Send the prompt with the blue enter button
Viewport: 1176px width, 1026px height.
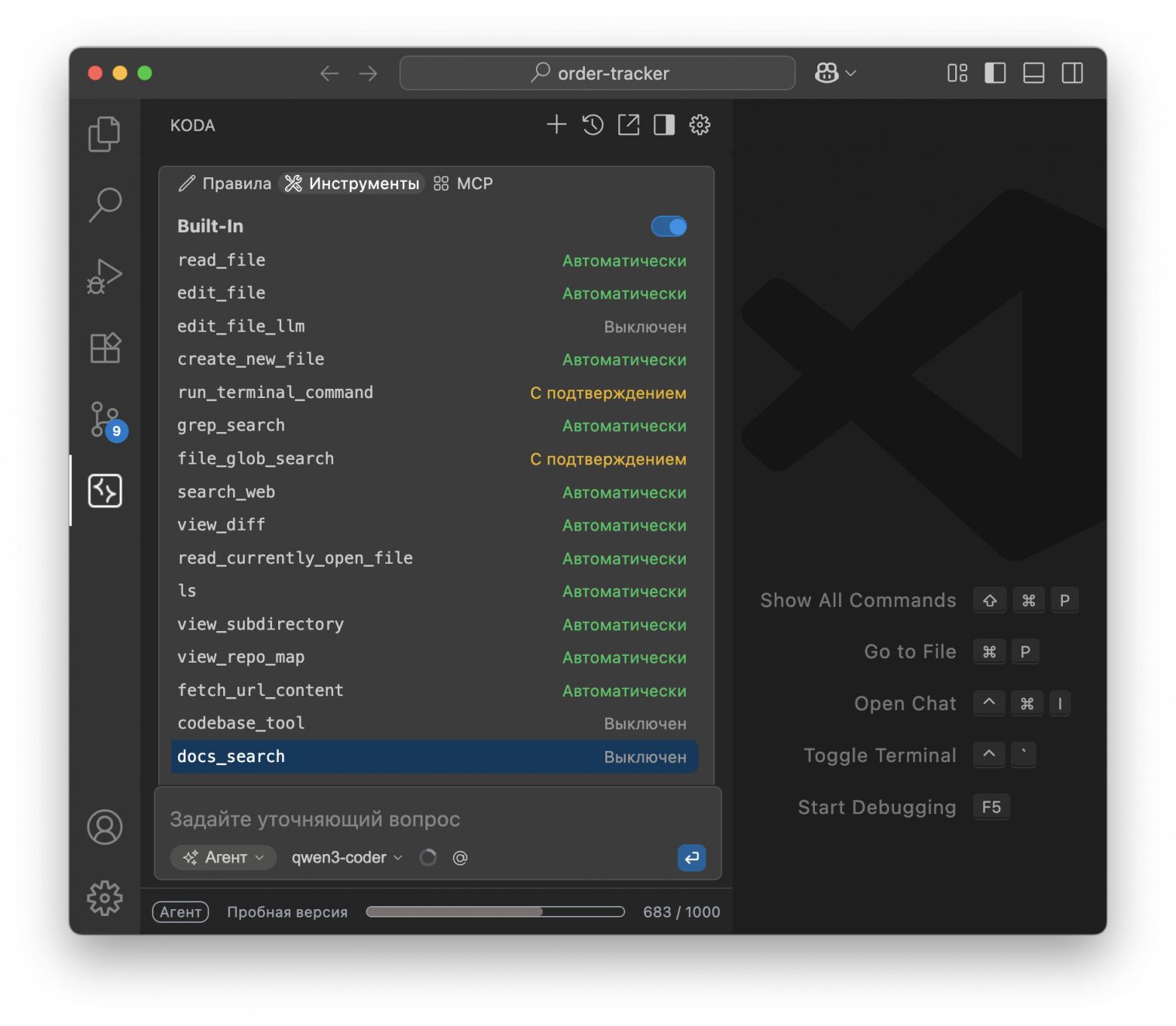[691, 858]
